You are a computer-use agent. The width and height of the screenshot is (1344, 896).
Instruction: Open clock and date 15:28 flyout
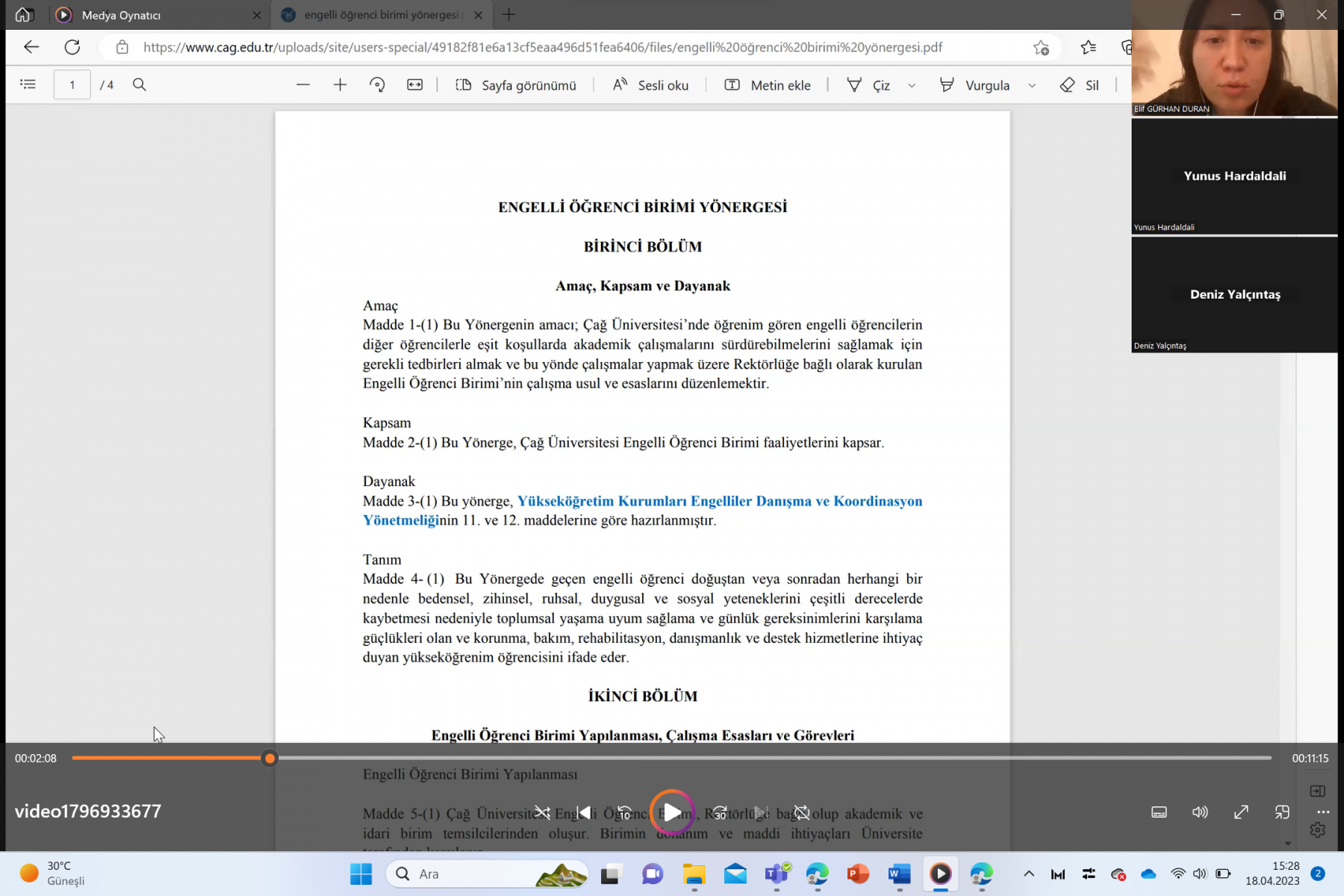(x=1272, y=874)
